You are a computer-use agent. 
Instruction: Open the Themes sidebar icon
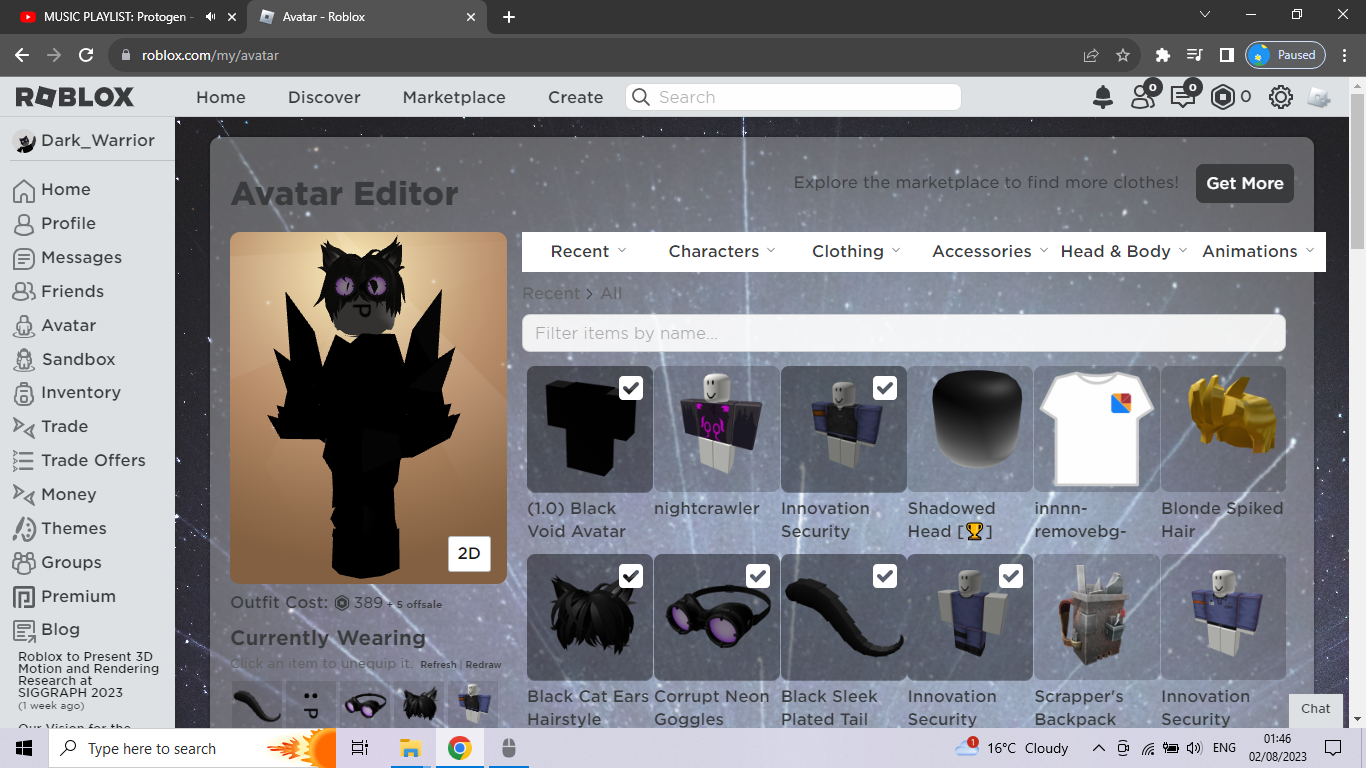(x=24, y=529)
